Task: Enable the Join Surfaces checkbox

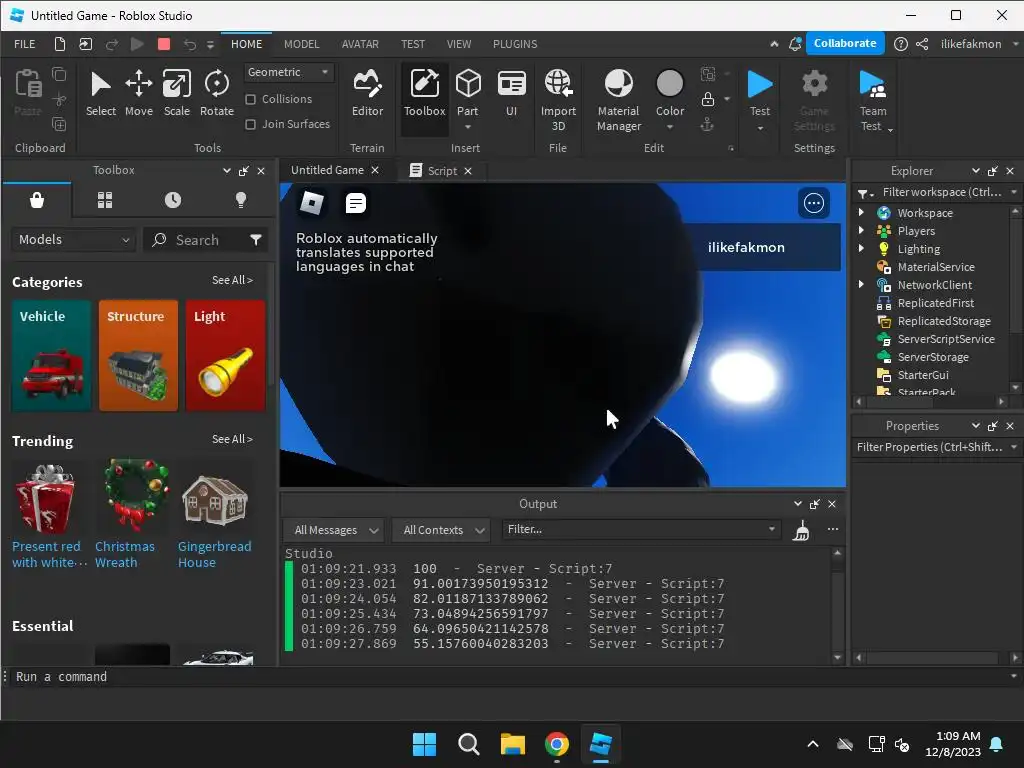Action: [250, 124]
